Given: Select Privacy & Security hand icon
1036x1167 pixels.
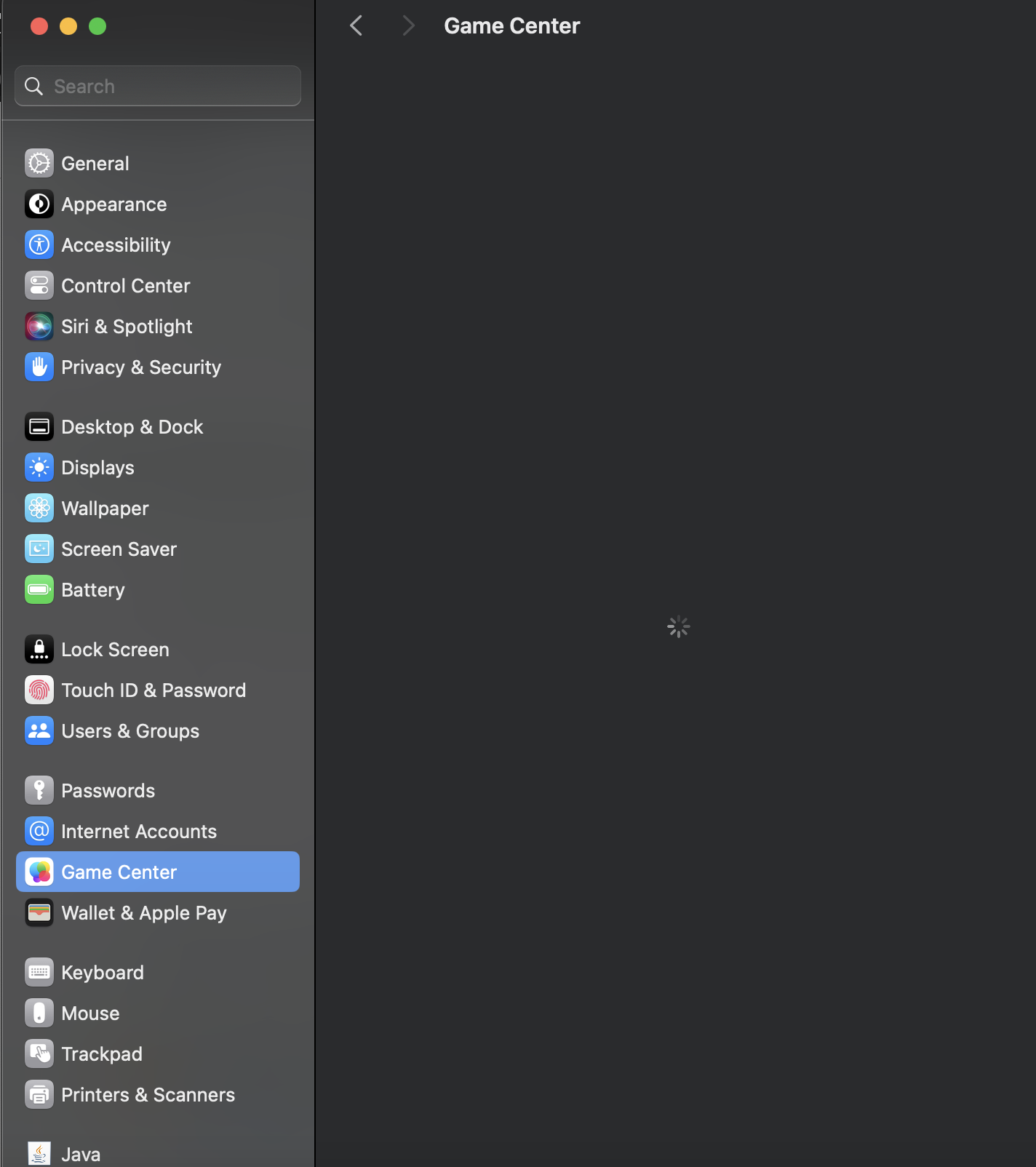Looking at the screenshot, I should tap(39, 367).
